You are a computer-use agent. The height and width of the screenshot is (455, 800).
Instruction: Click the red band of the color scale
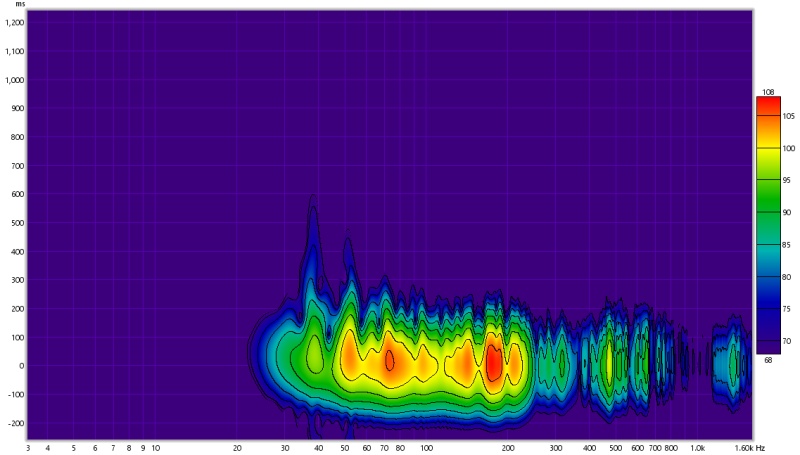click(768, 105)
